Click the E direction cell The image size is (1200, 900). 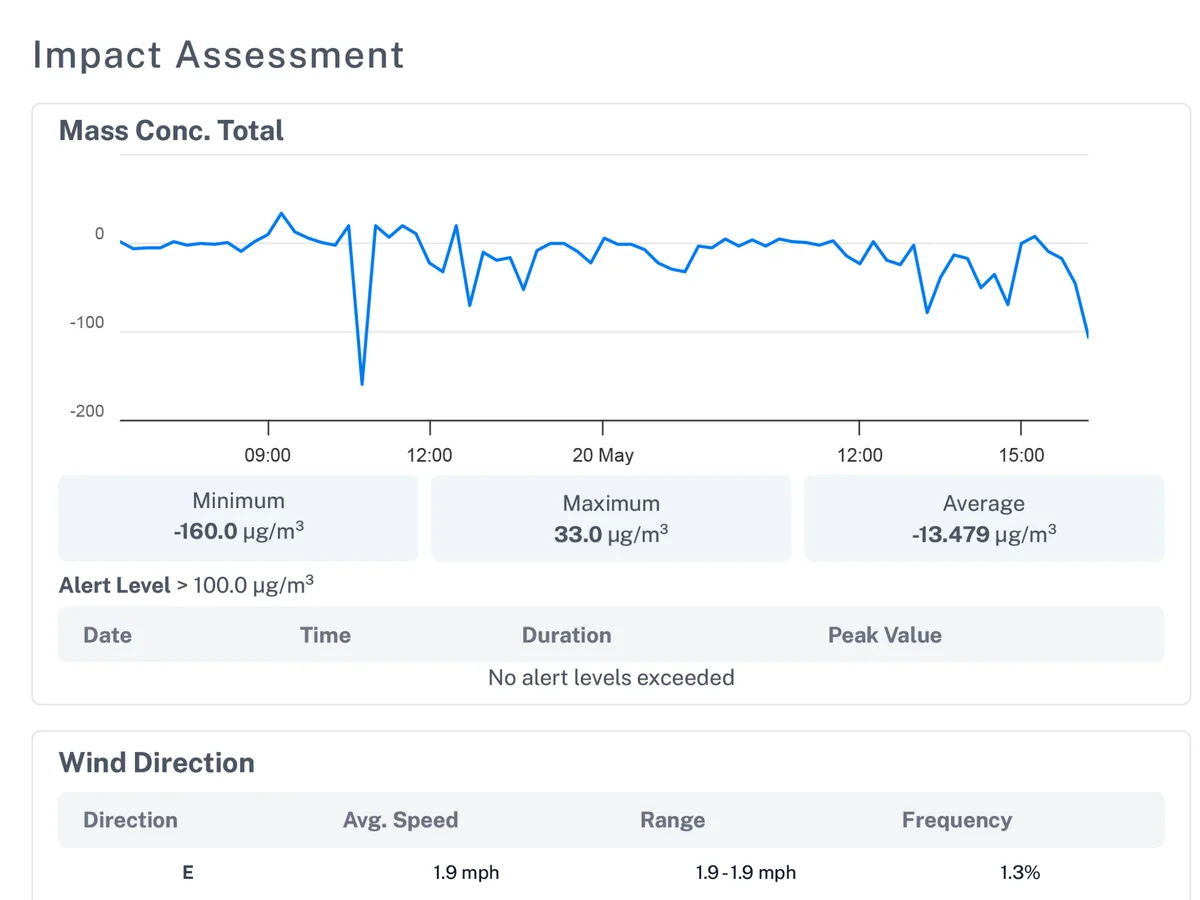pos(188,872)
